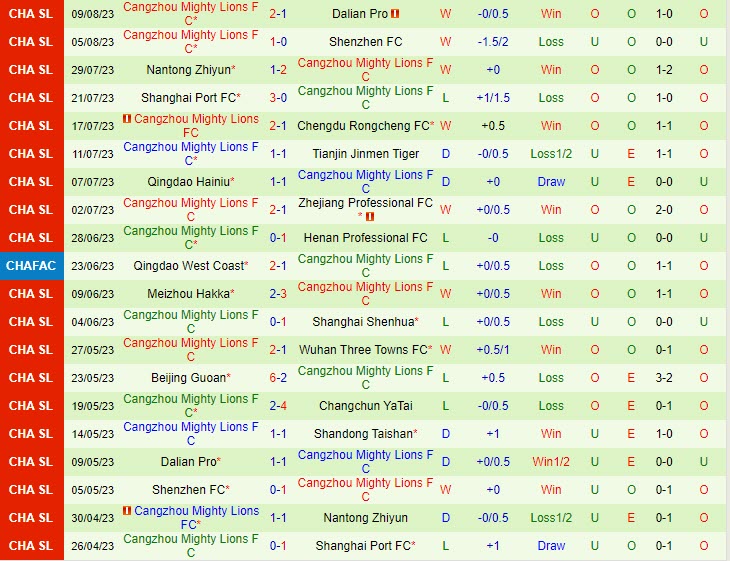The height and width of the screenshot is (561, 730).
Task: Click Nantong Zhiyun on 30/04/23 row
Action: [365, 518]
